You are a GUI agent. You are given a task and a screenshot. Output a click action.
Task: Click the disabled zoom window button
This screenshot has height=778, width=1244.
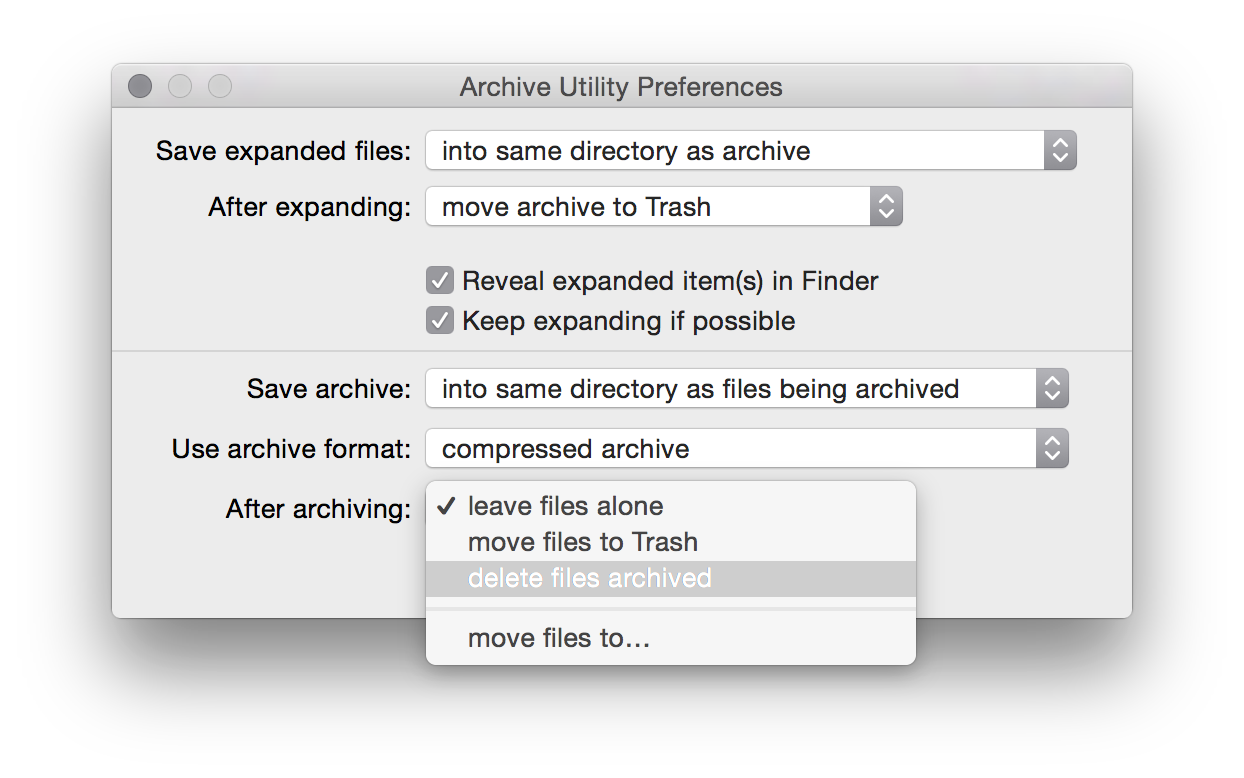click(220, 87)
